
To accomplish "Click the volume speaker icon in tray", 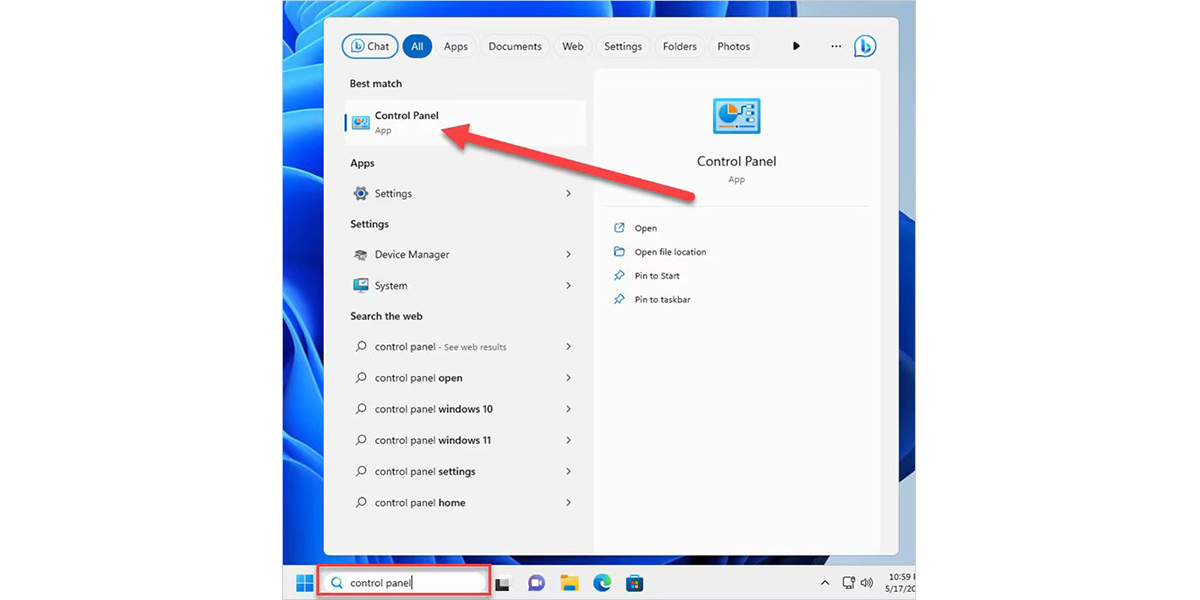I will coord(866,583).
